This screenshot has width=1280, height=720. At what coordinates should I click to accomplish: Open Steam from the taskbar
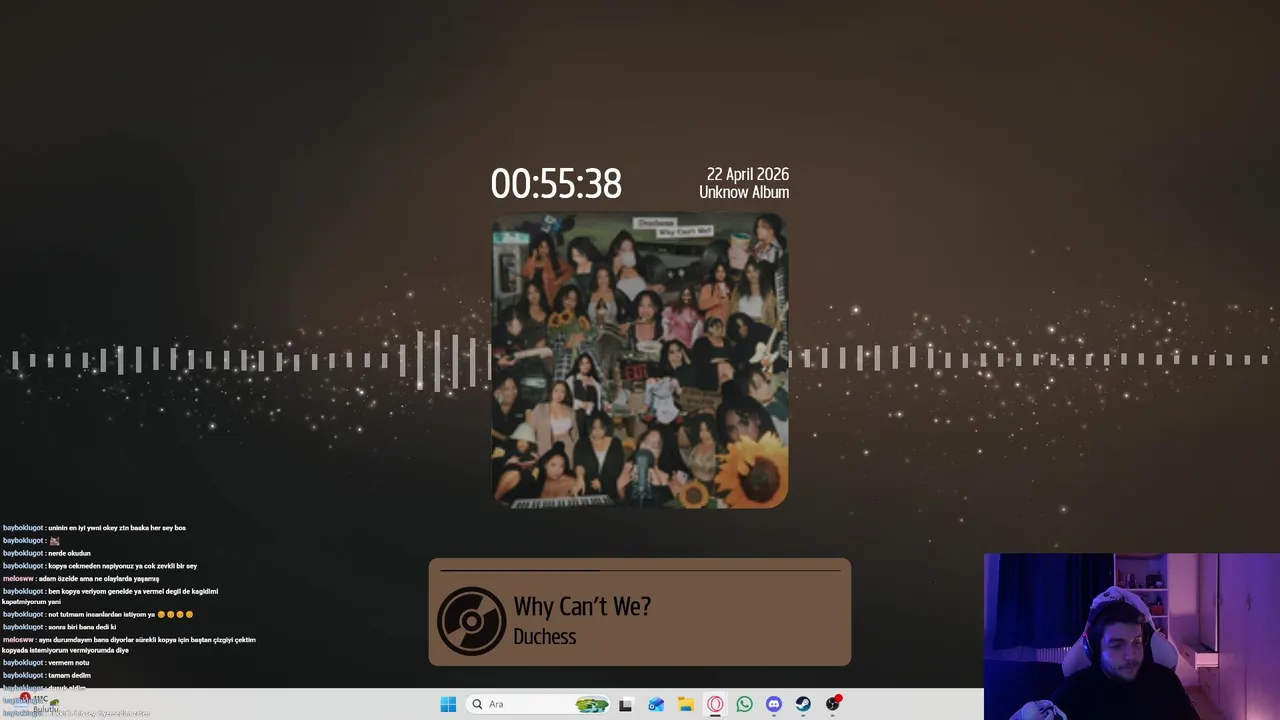point(803,704)
